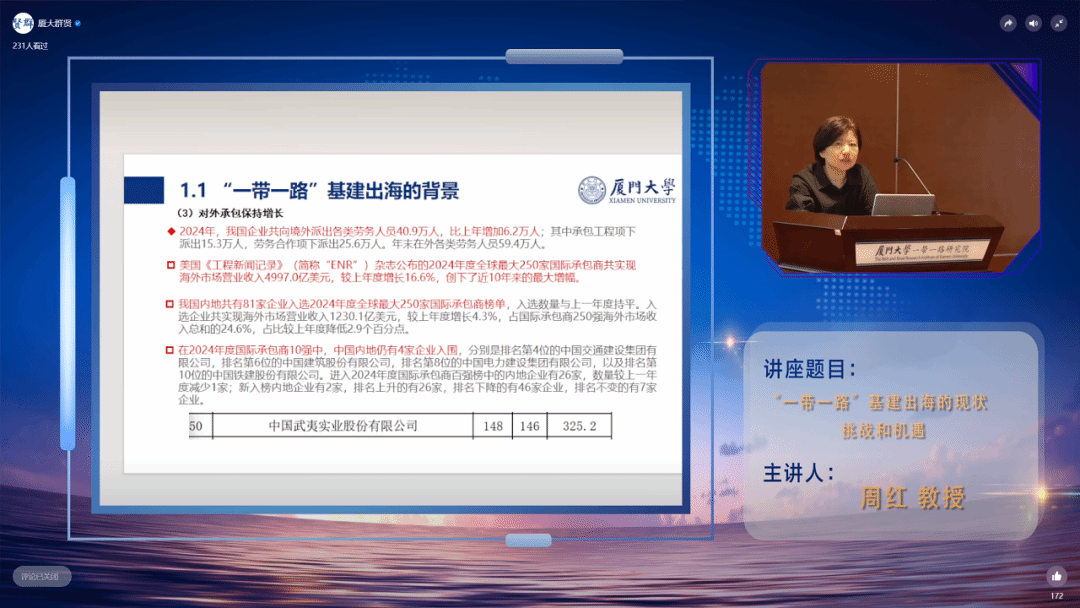Click the Xiamen University logo on the slide
1080x608 pixels.
click(627, 191)
